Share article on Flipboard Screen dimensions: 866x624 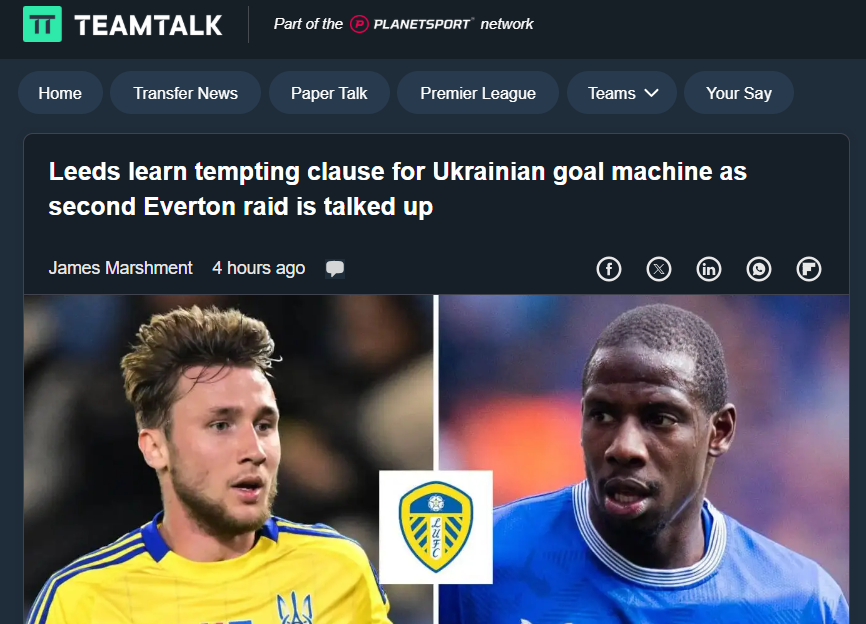click(809, 269)
